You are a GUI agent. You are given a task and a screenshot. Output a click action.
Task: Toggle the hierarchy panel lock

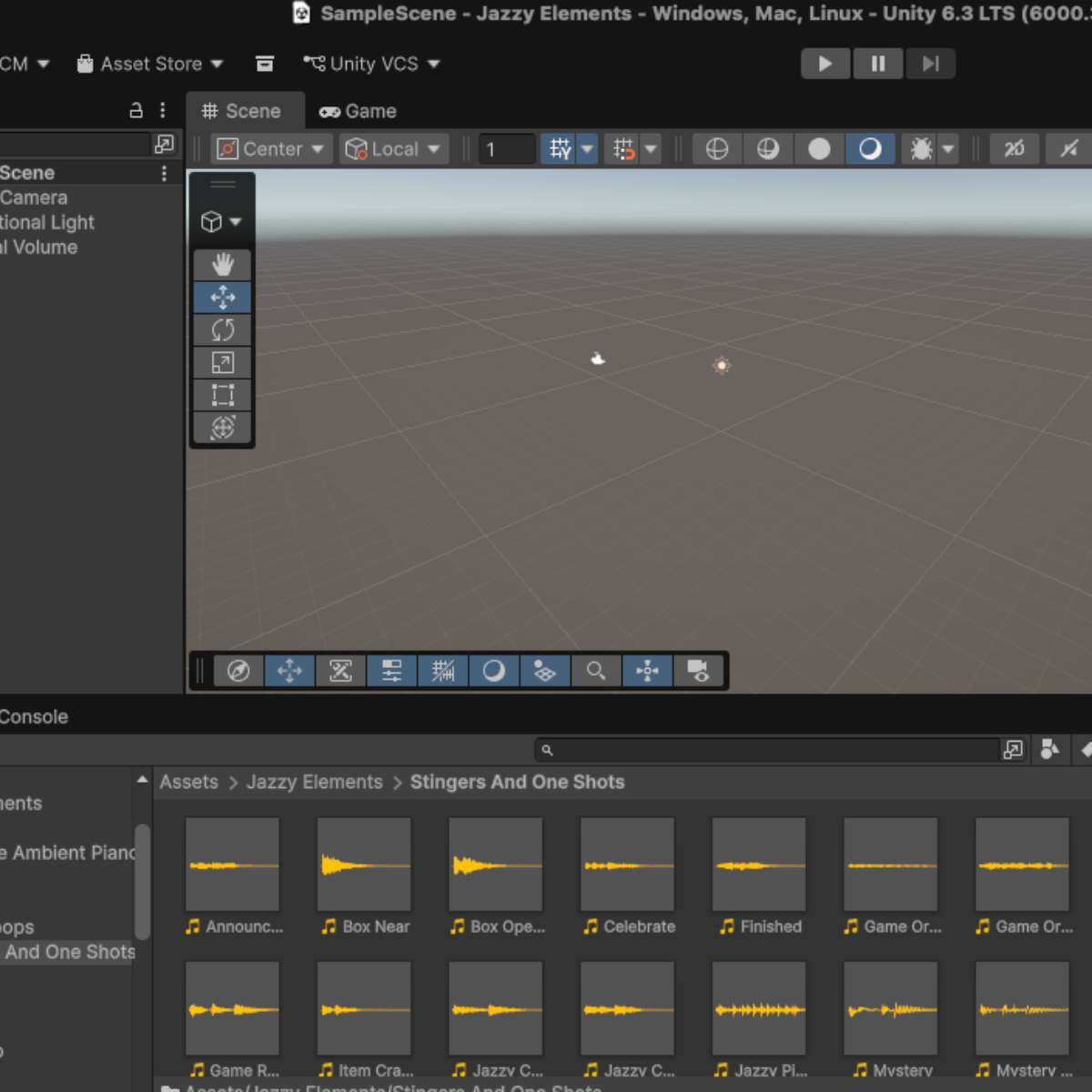click(x=136, y=111)
